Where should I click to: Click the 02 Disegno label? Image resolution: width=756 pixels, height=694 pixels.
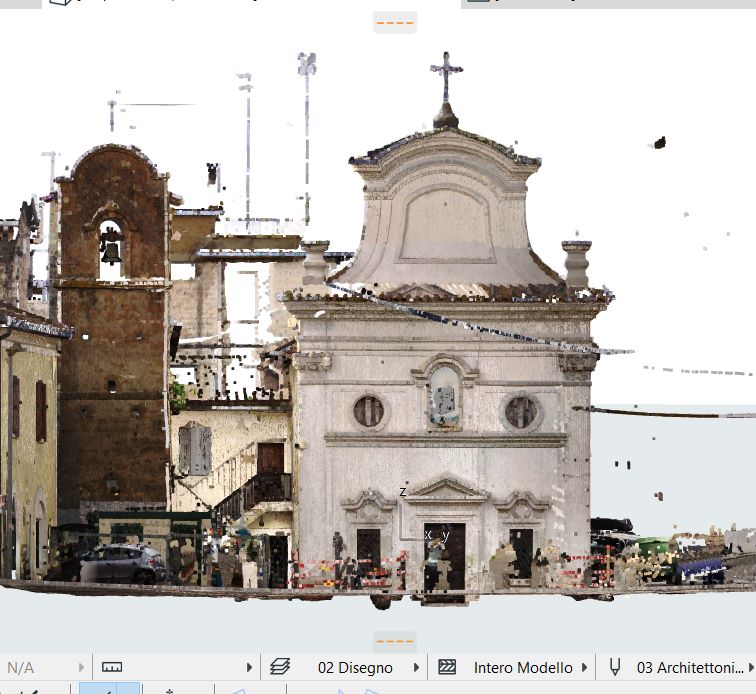pos(355,667)
